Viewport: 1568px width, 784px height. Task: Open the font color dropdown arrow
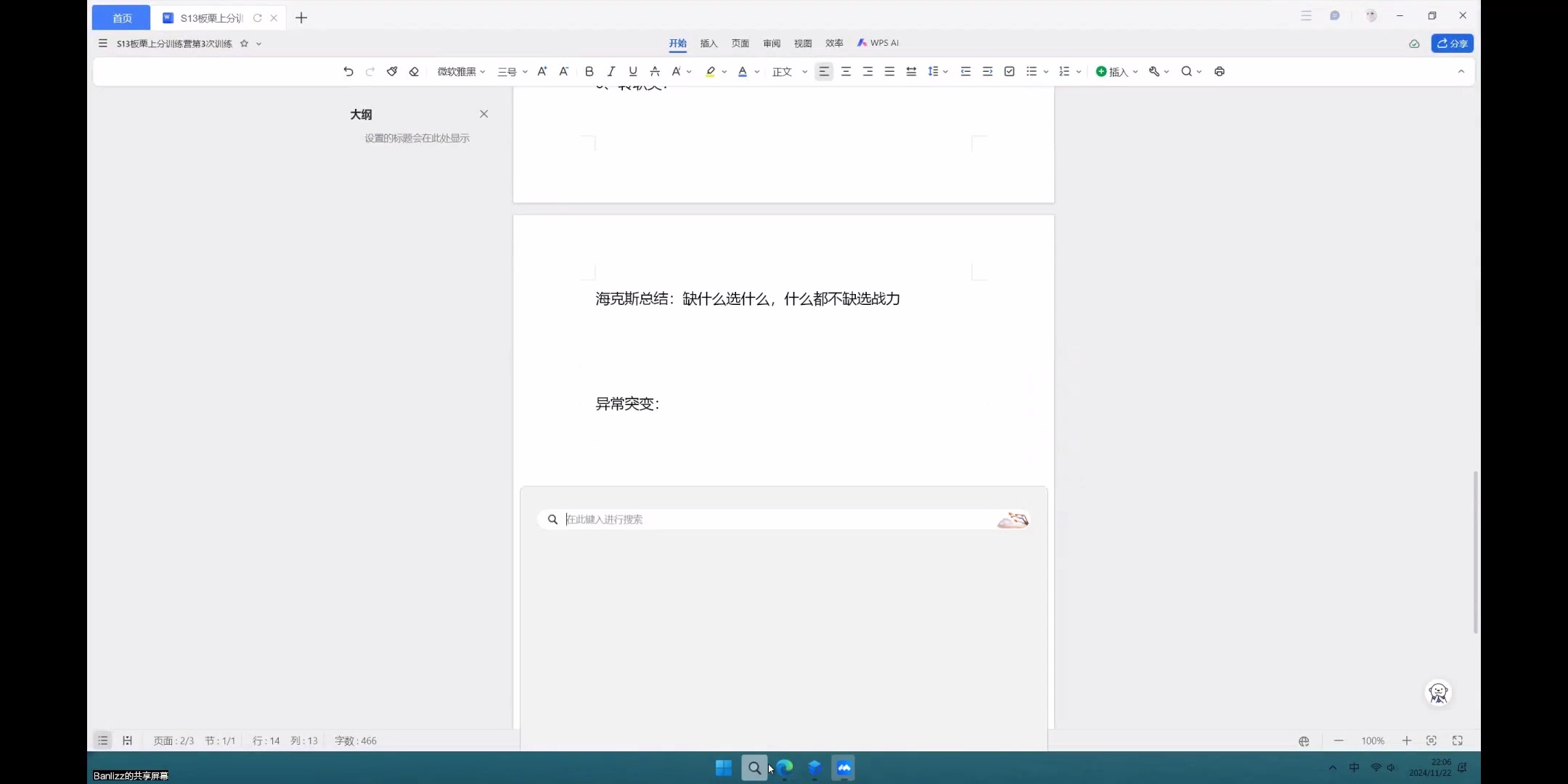point(757,71)
